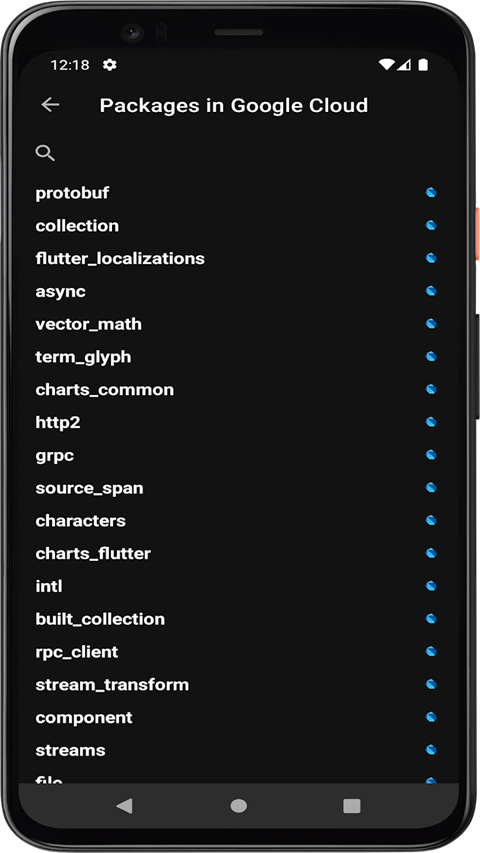The height and width of the screenshot is (853, 480).
Task: Tap the back arrow icon
Action: (50, 104)
